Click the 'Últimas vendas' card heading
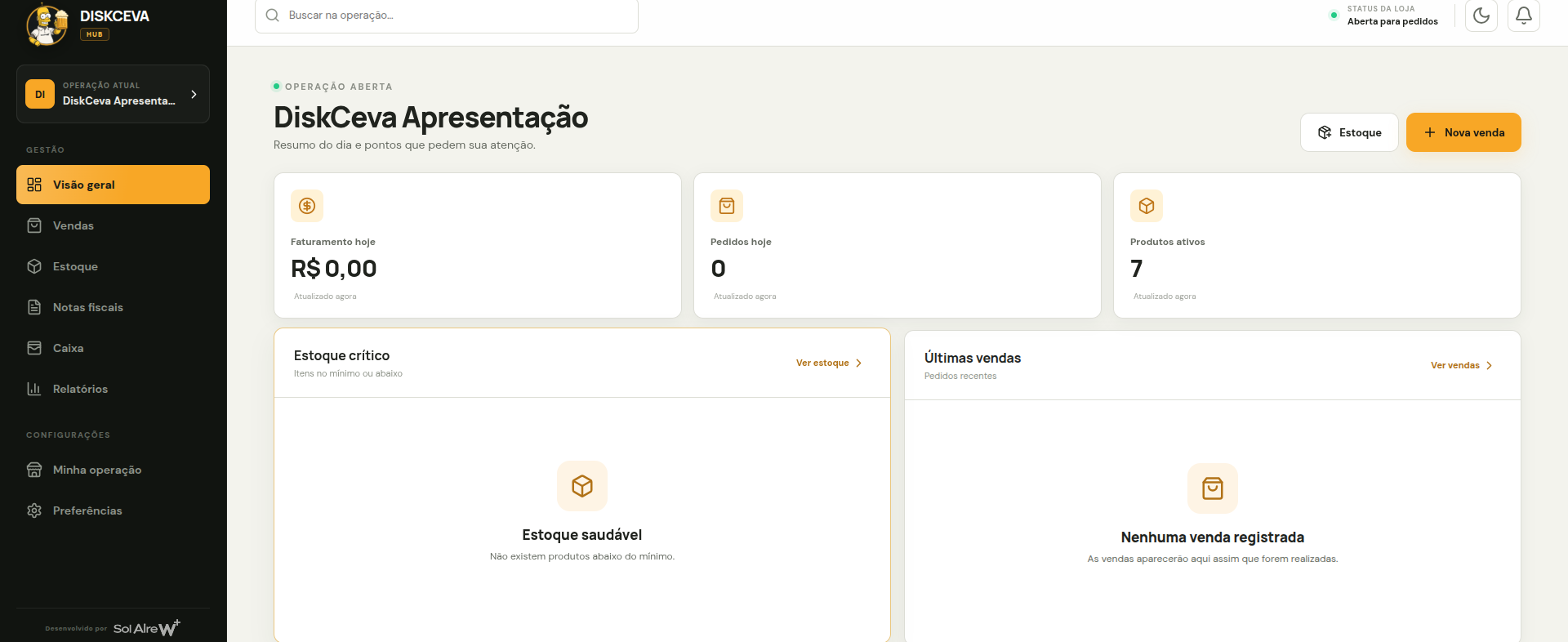 (973, 358)
